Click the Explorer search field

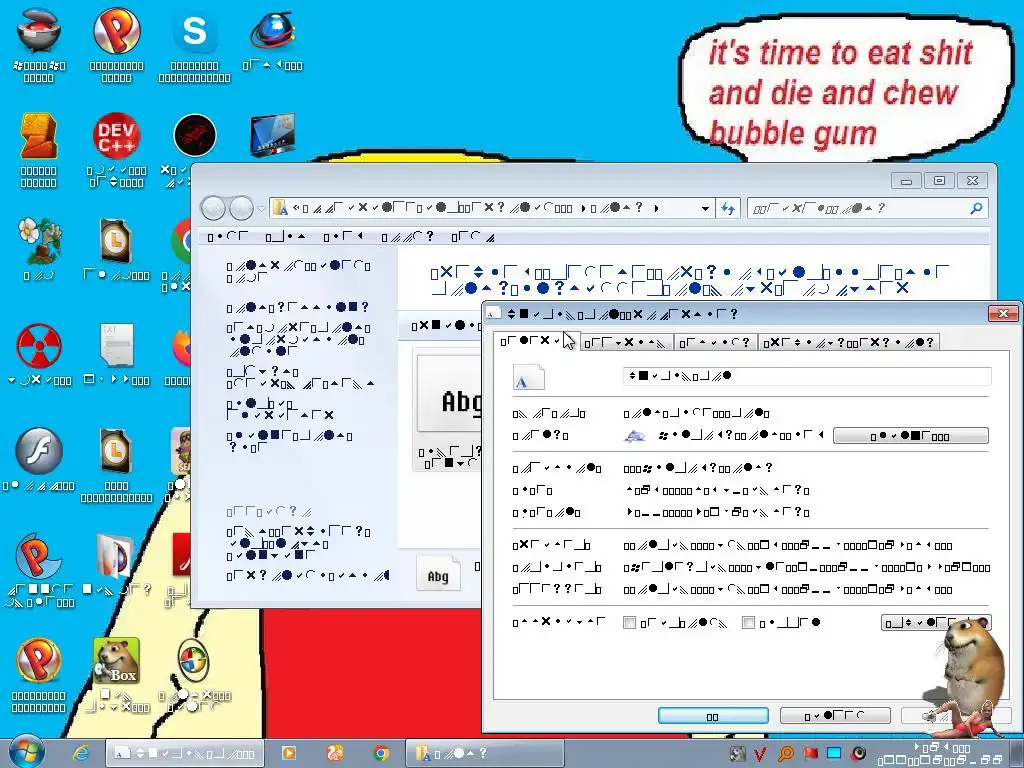coord(867,208)
